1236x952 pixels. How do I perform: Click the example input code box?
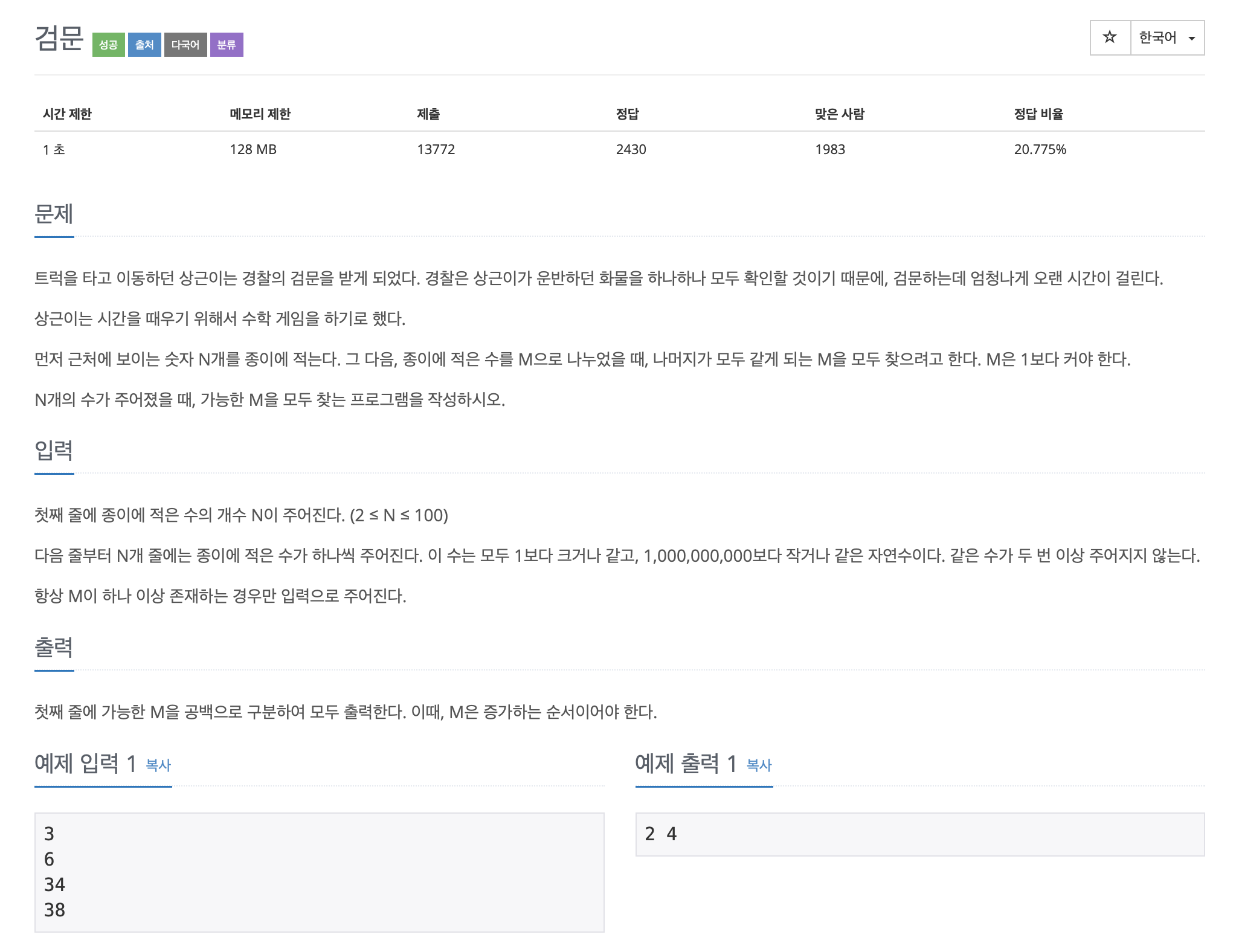point(319,872)
